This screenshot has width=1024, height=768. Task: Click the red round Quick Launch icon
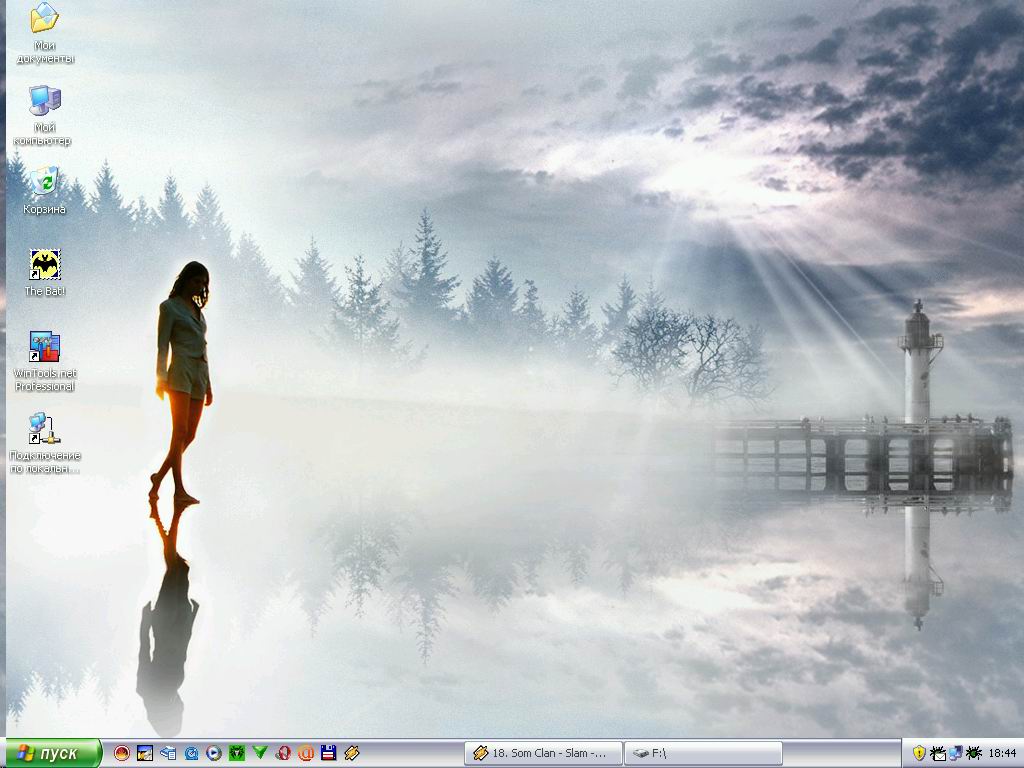[x=122, y=753]
